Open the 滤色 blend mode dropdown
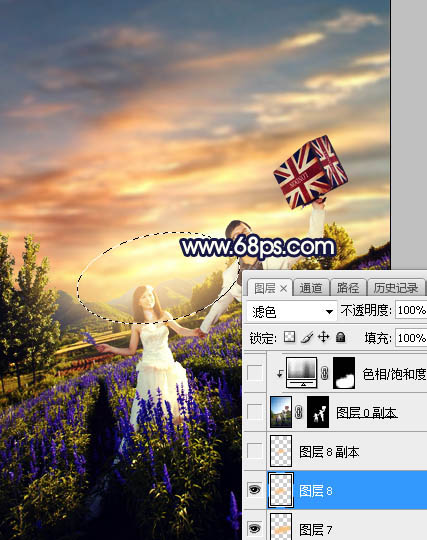The image size is (427, 540). click(292, 312)
